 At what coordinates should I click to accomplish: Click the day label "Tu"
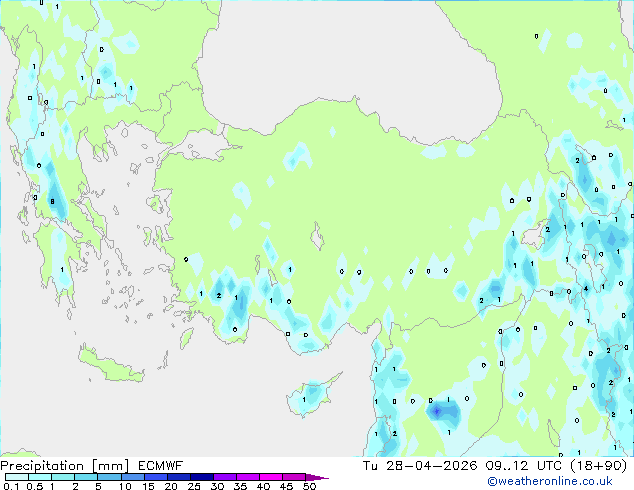[370, 466]
